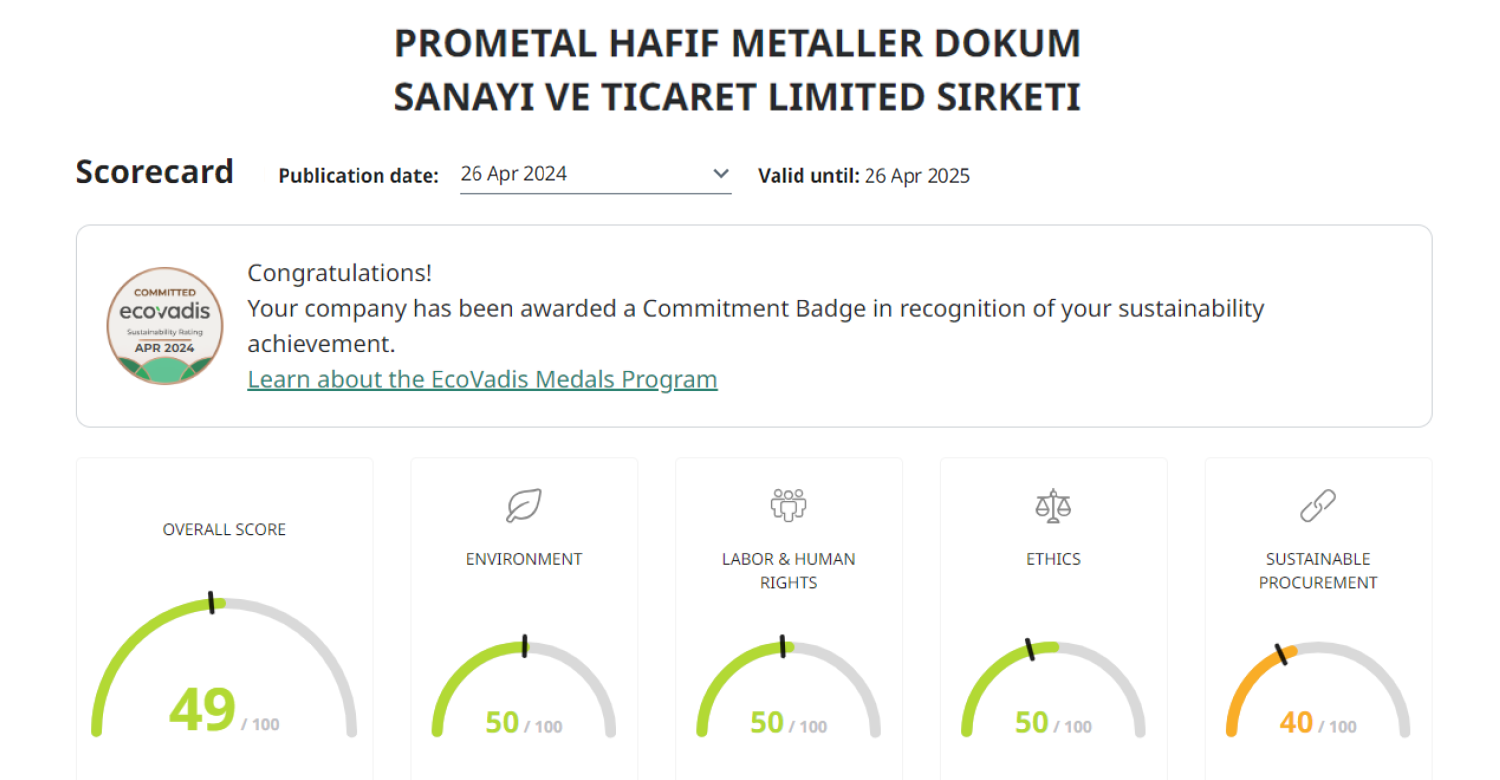Click the Environment leaf icon
The image size is (1500, 780).
point(523,506)
